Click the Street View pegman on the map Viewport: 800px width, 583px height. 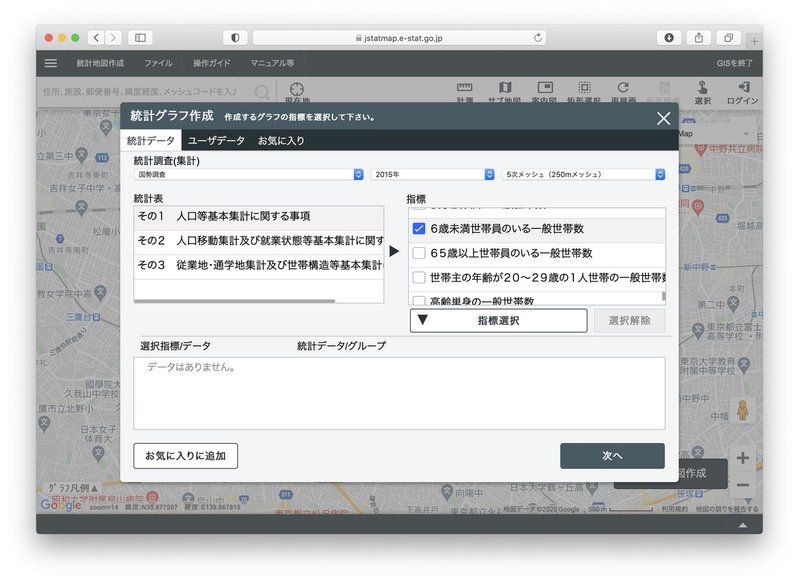click(742, 411)
